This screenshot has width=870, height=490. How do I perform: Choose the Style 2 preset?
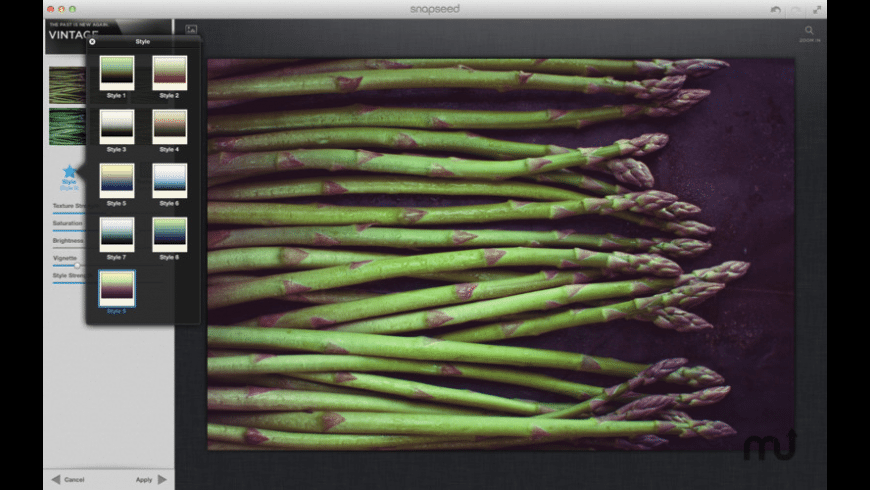[x=169, y=73]
